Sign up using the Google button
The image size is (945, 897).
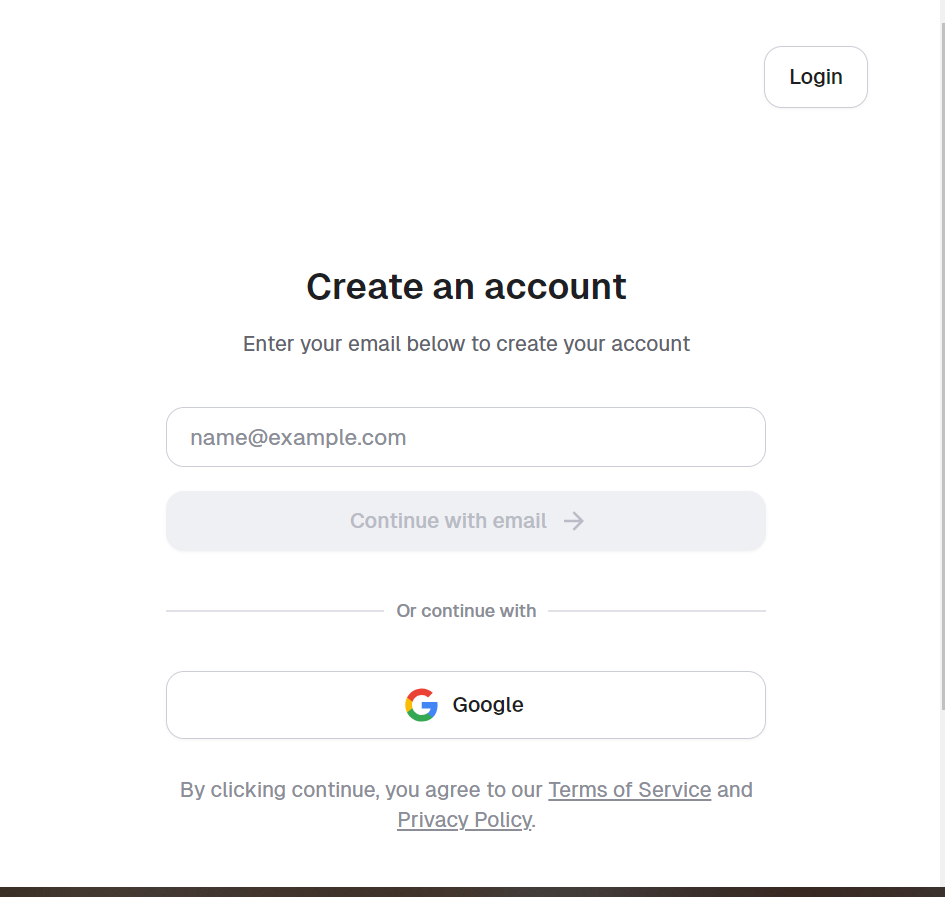pos(466,705)
